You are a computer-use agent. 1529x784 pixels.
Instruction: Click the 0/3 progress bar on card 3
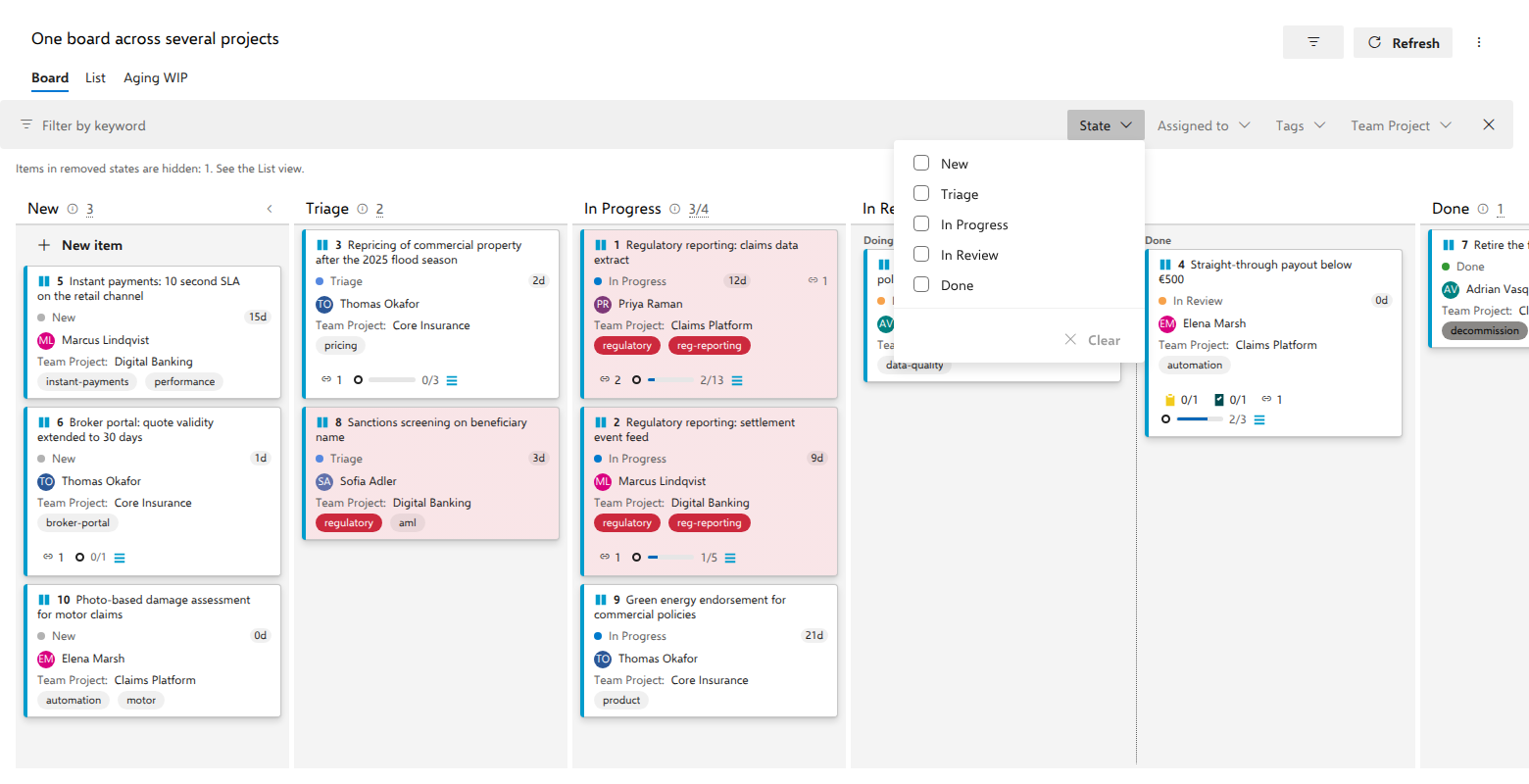pos(392,380)
